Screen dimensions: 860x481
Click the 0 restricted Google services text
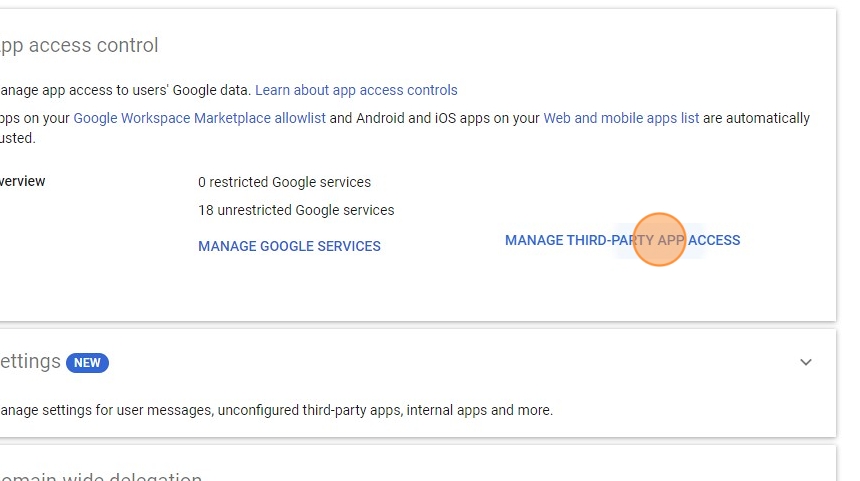(x=284, y=182)
